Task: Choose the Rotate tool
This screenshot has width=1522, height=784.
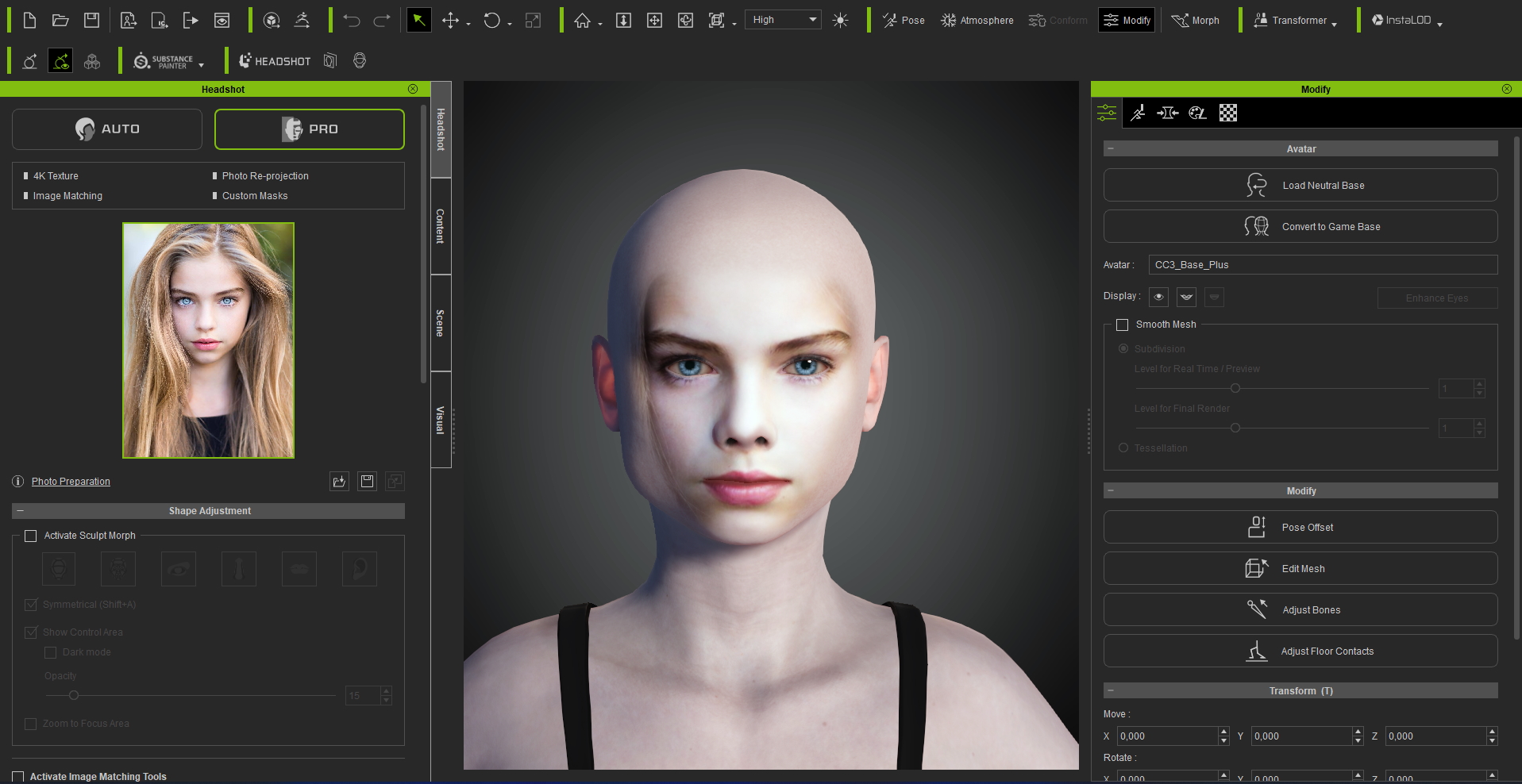Action: (491, 21)
